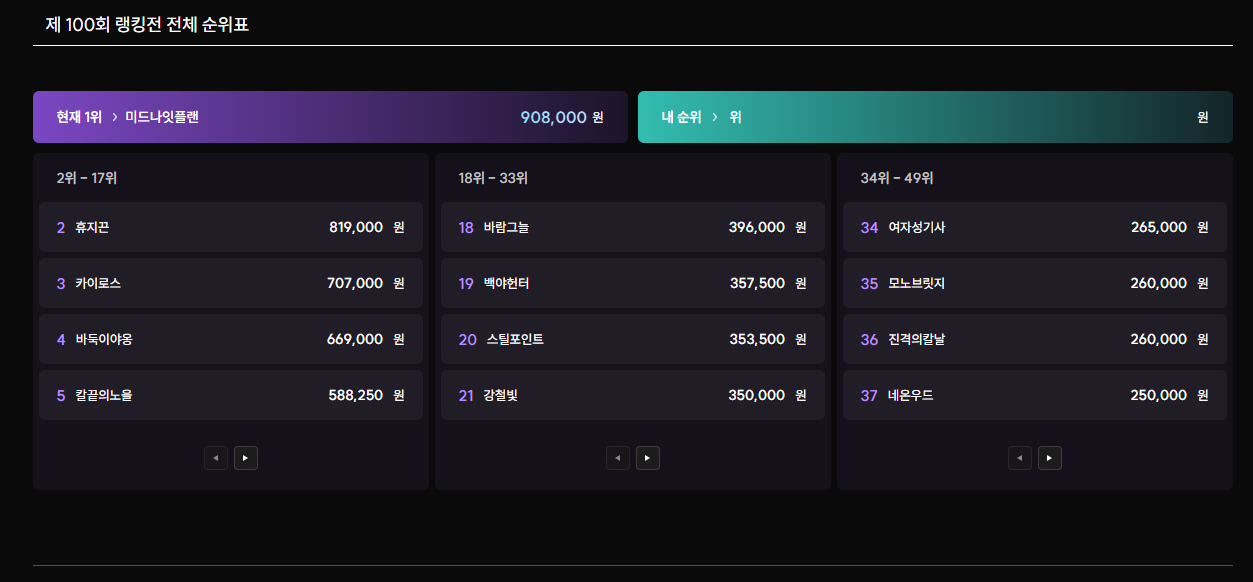Click previous page arrow under 2위-17위 list
Image resolution: width=1253 pixels, height=582 pixels.
click(x=216, y=458)
